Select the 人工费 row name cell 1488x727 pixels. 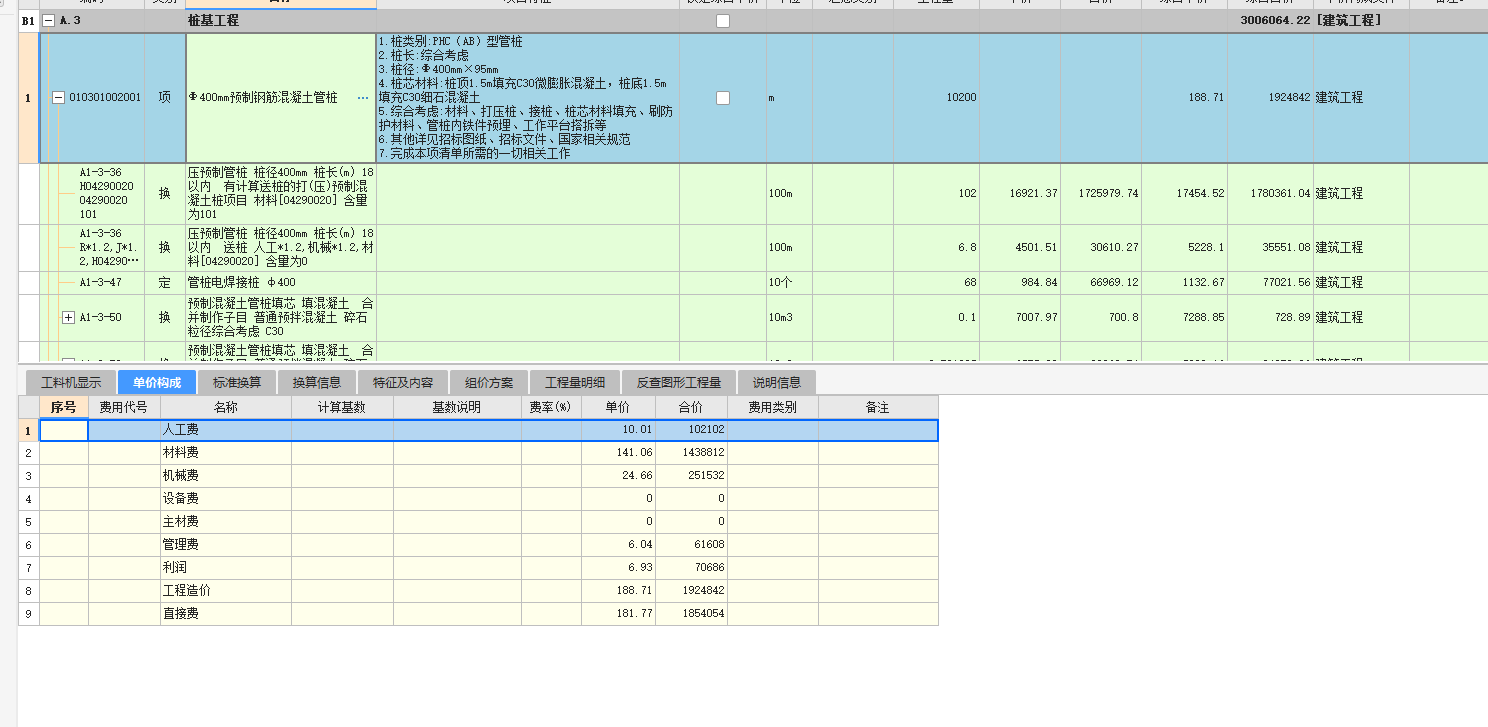point(226,430)
